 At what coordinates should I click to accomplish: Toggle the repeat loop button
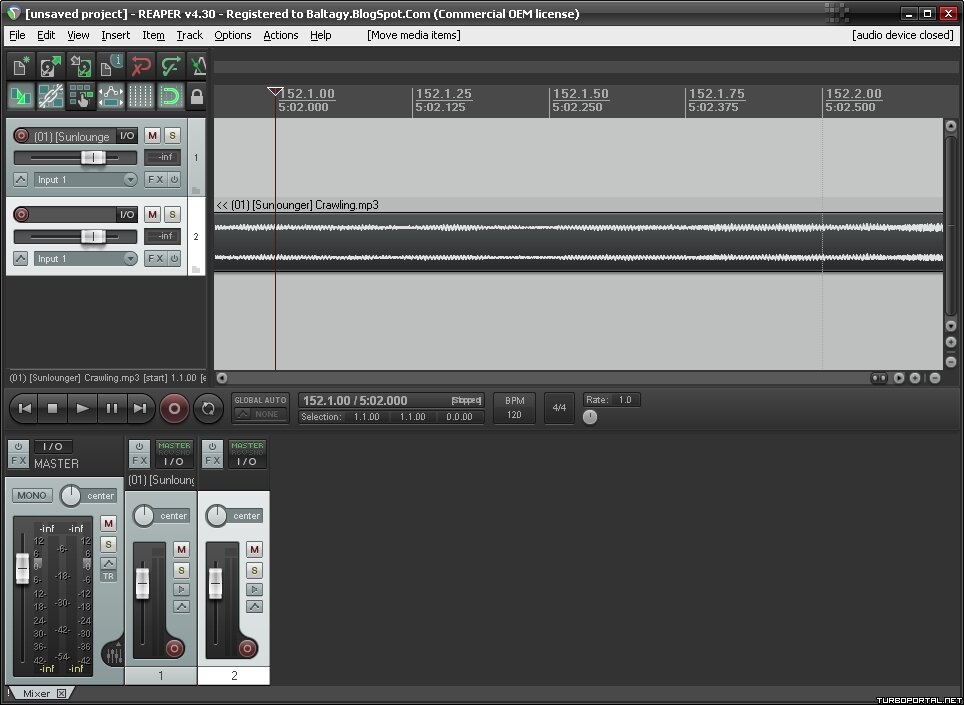point(208,408)
